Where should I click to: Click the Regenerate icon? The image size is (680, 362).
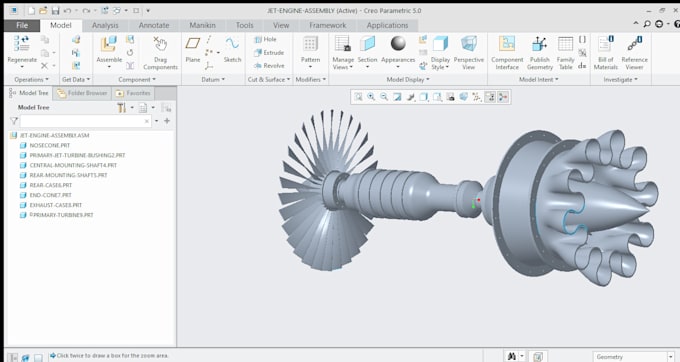[22, 43]
